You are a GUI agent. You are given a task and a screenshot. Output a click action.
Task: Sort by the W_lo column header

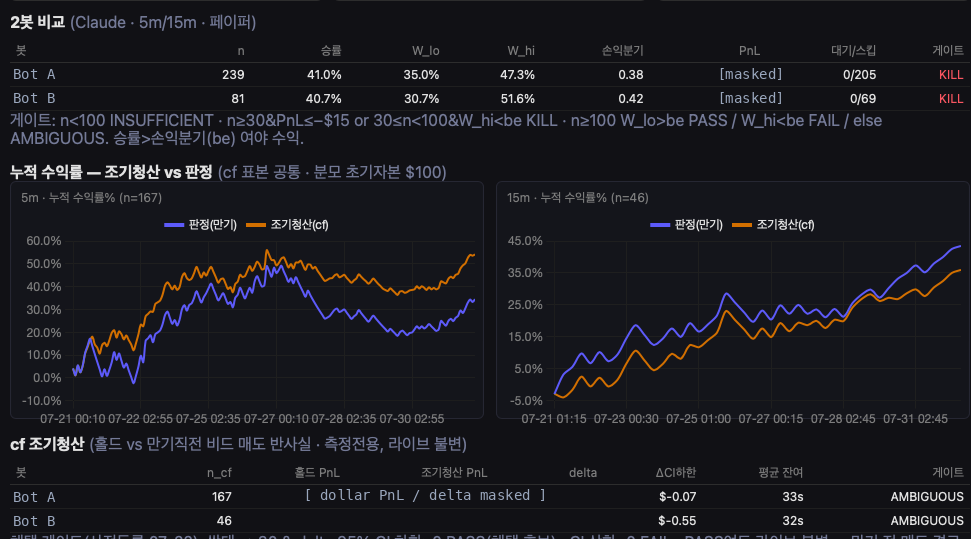(x=425, y=51)
